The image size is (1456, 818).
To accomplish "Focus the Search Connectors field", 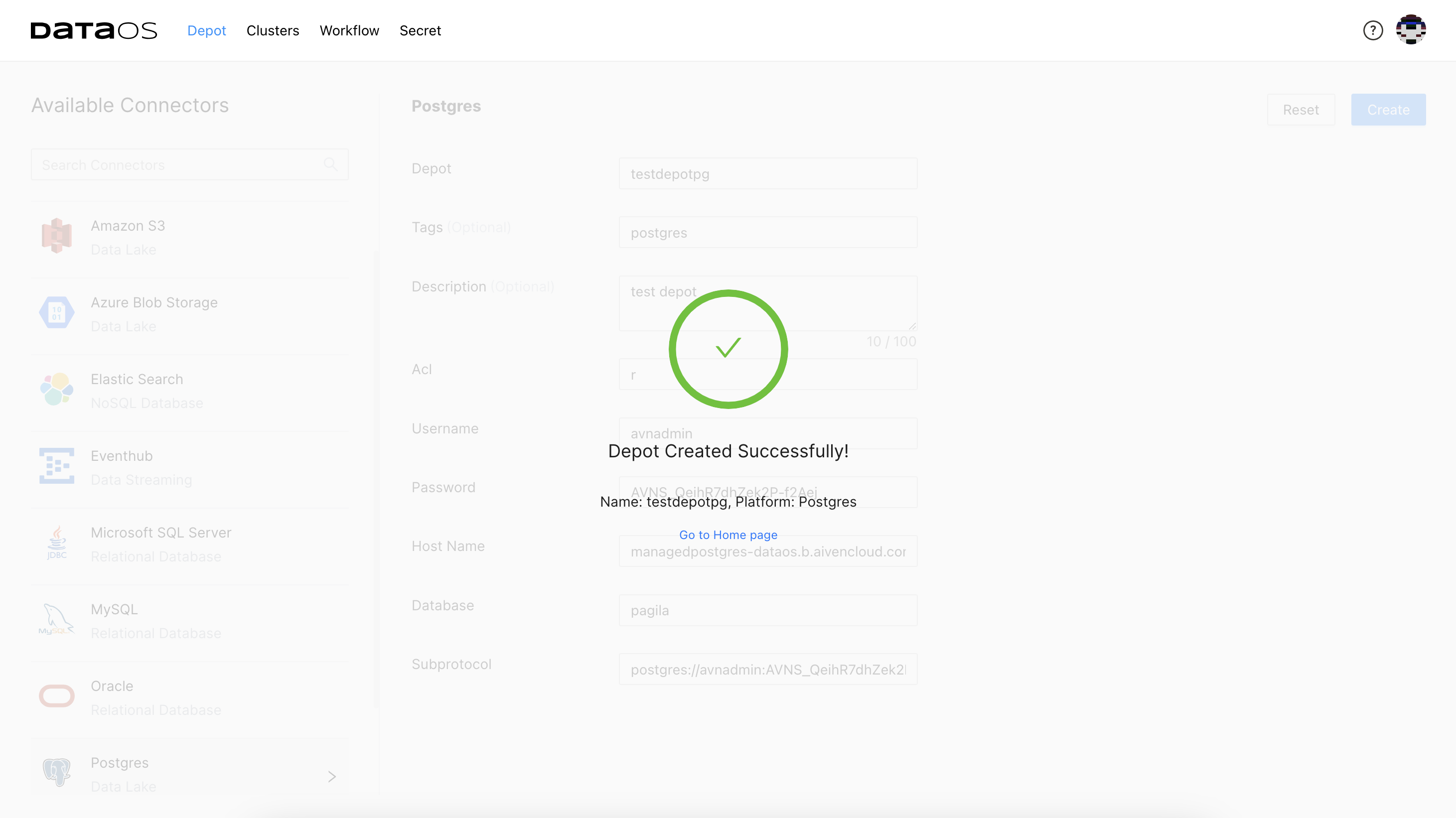I will [x=190, y=164].
